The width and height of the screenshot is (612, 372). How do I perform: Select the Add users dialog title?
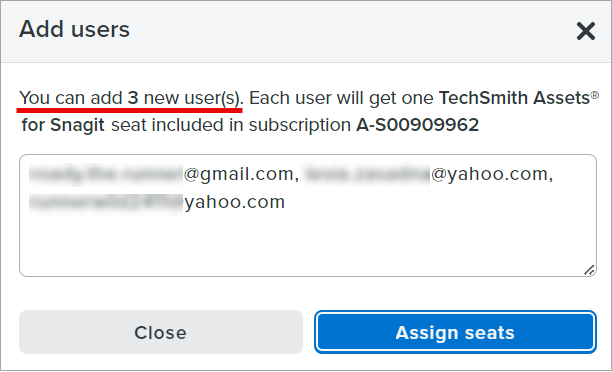click(74, 29)
